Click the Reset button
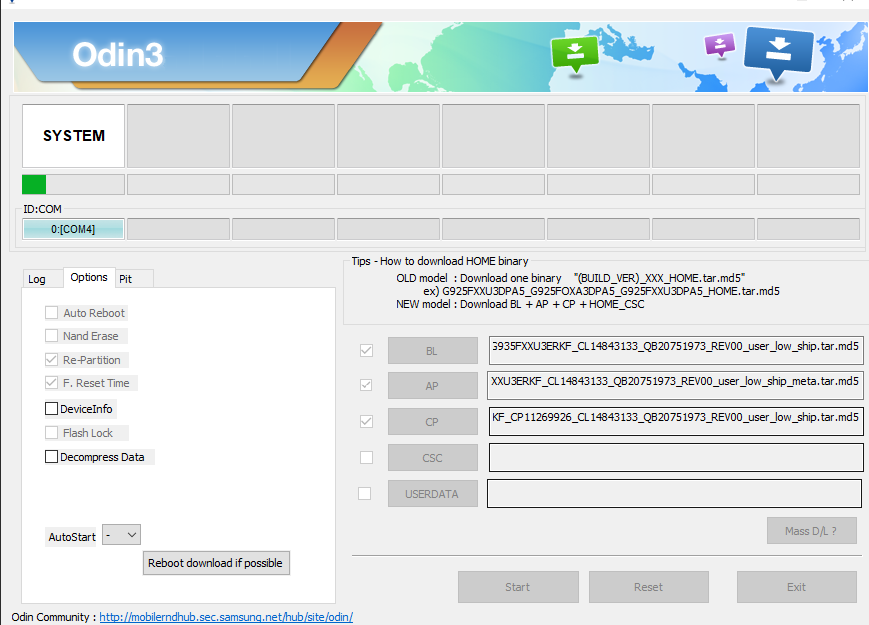This screenshot has height=625, width=869. coord(648,587)
